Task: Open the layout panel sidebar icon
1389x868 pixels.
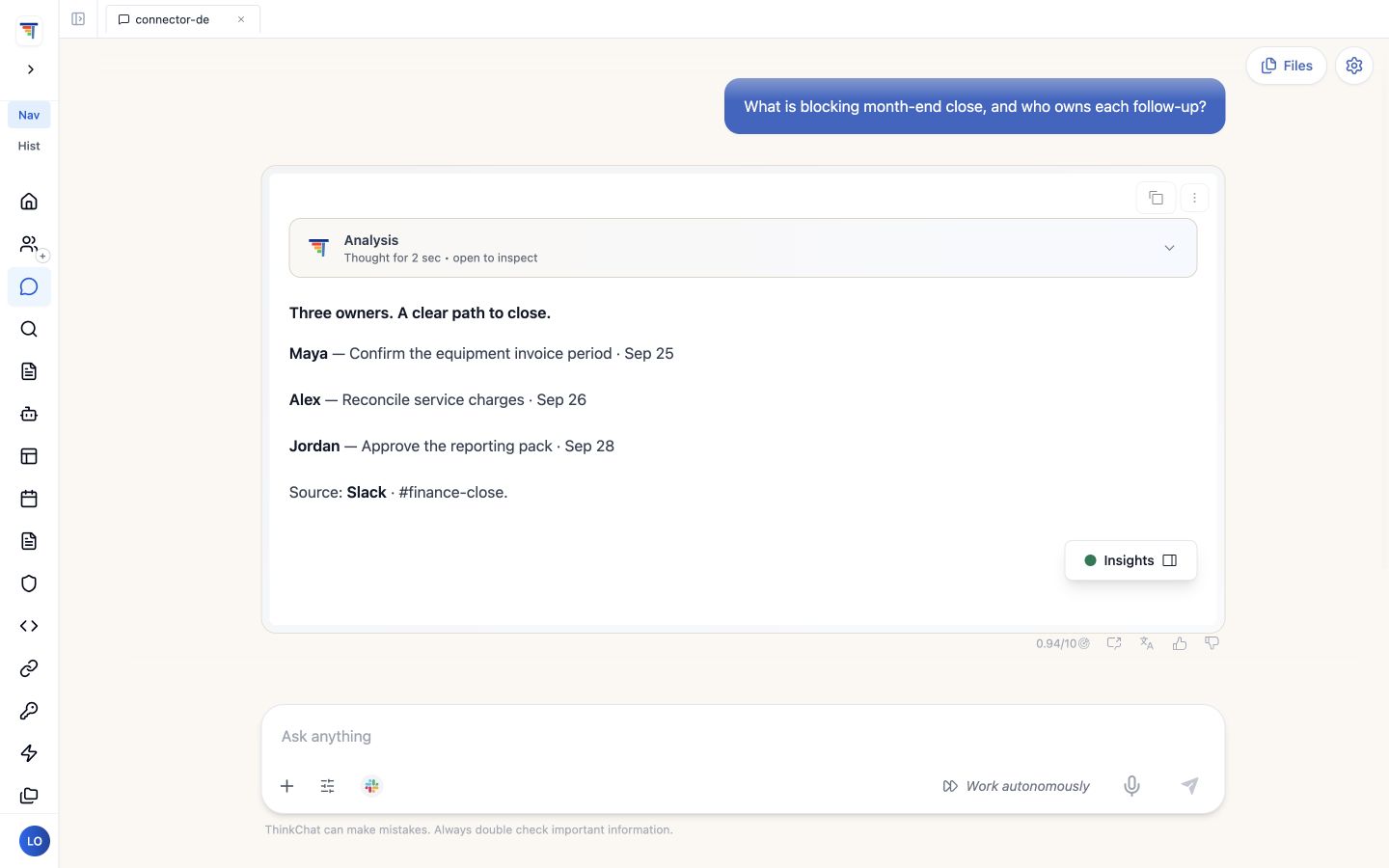Action: (29, 456)
